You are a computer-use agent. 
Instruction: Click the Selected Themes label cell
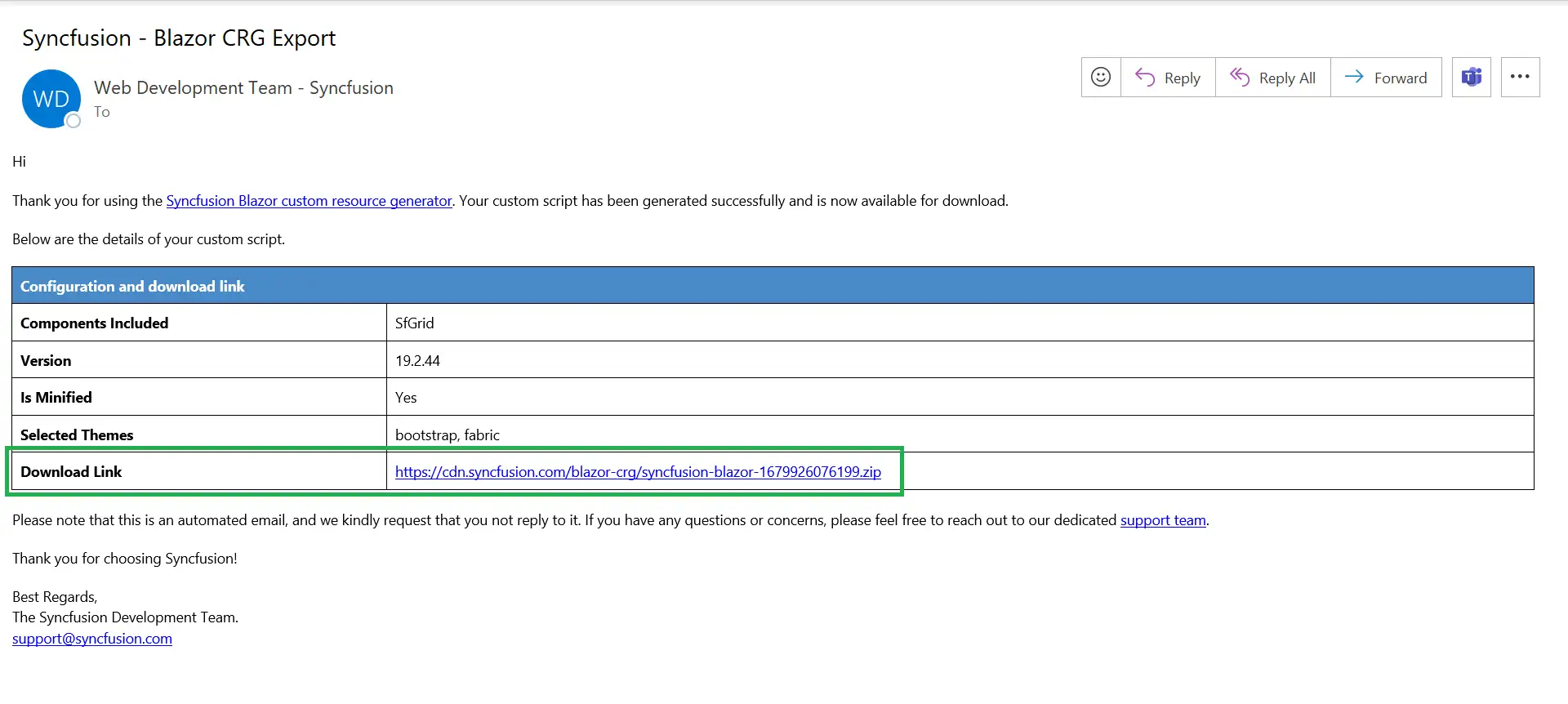[x=199, y=434]
